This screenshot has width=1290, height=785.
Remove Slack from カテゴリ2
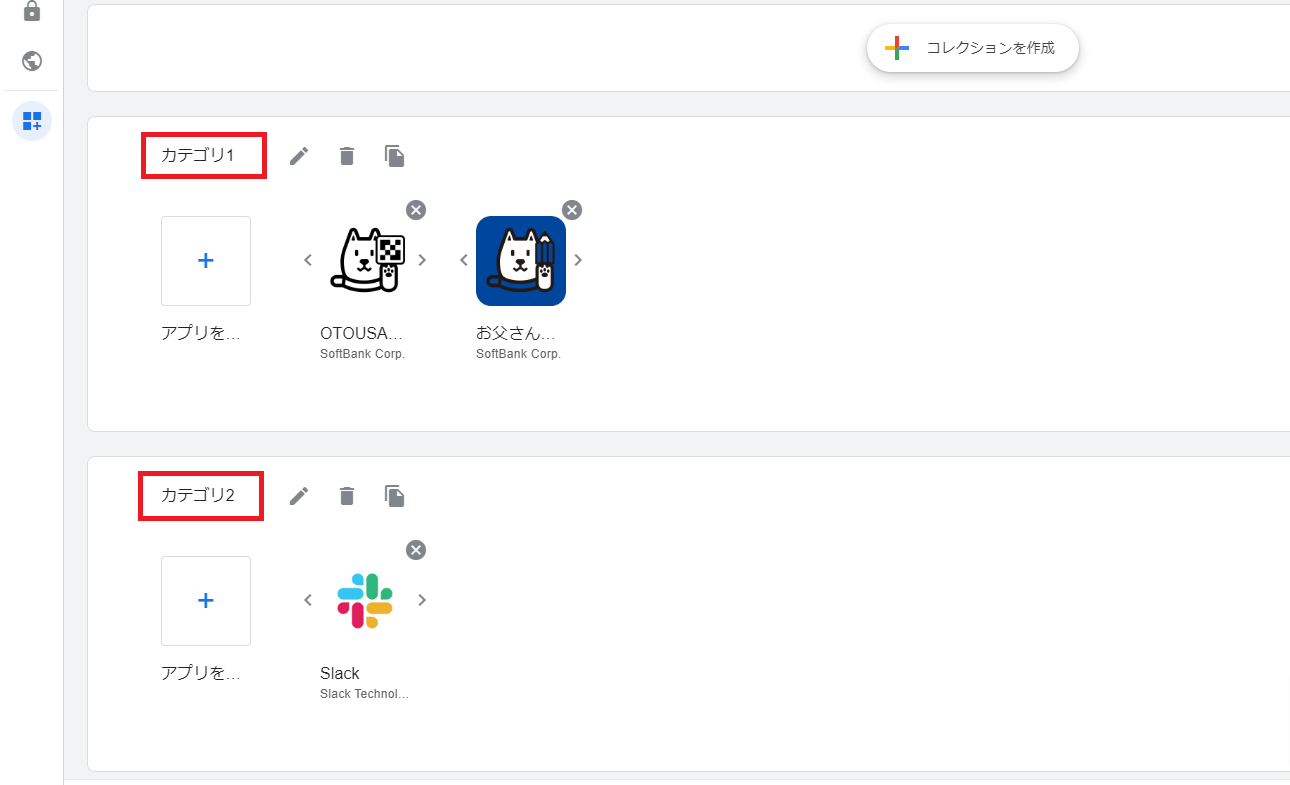pyautogui.click(x=416, y=550)
